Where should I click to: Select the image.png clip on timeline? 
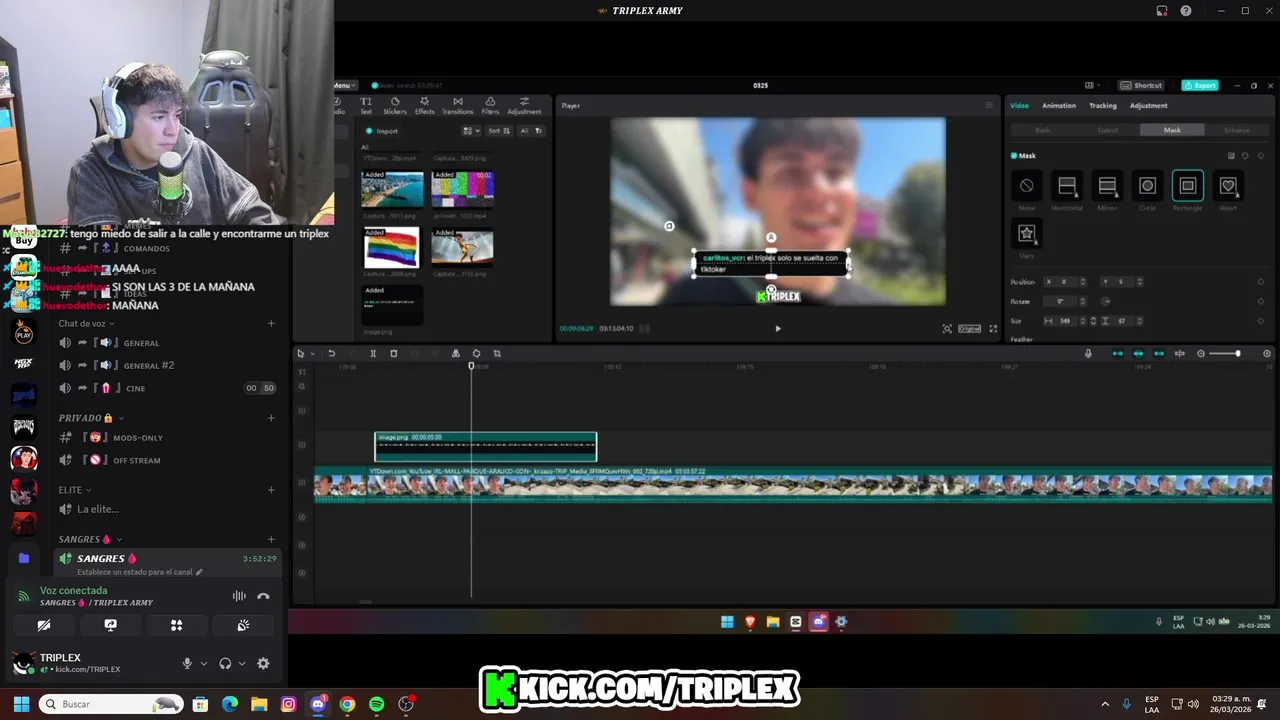(486, 446)
